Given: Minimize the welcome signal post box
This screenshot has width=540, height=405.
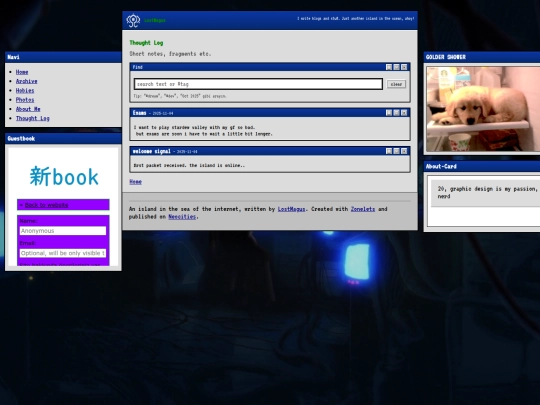Looking at the screenshot, I should [x=389, y=151].
